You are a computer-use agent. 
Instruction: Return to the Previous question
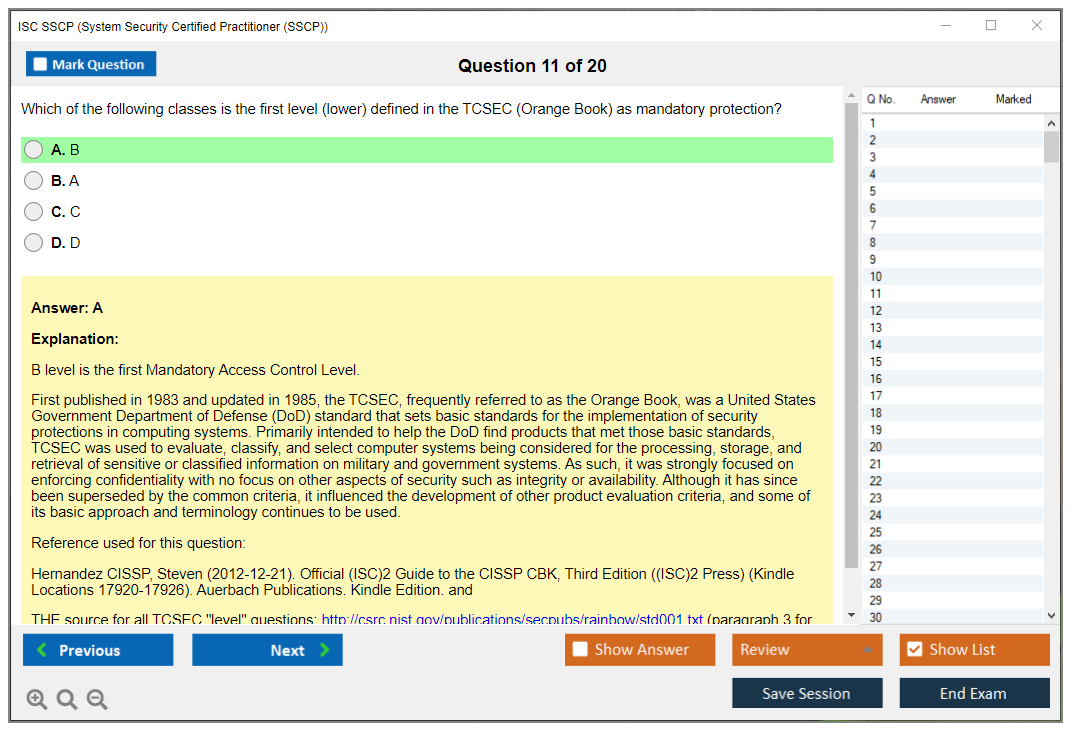click(98, 650)
